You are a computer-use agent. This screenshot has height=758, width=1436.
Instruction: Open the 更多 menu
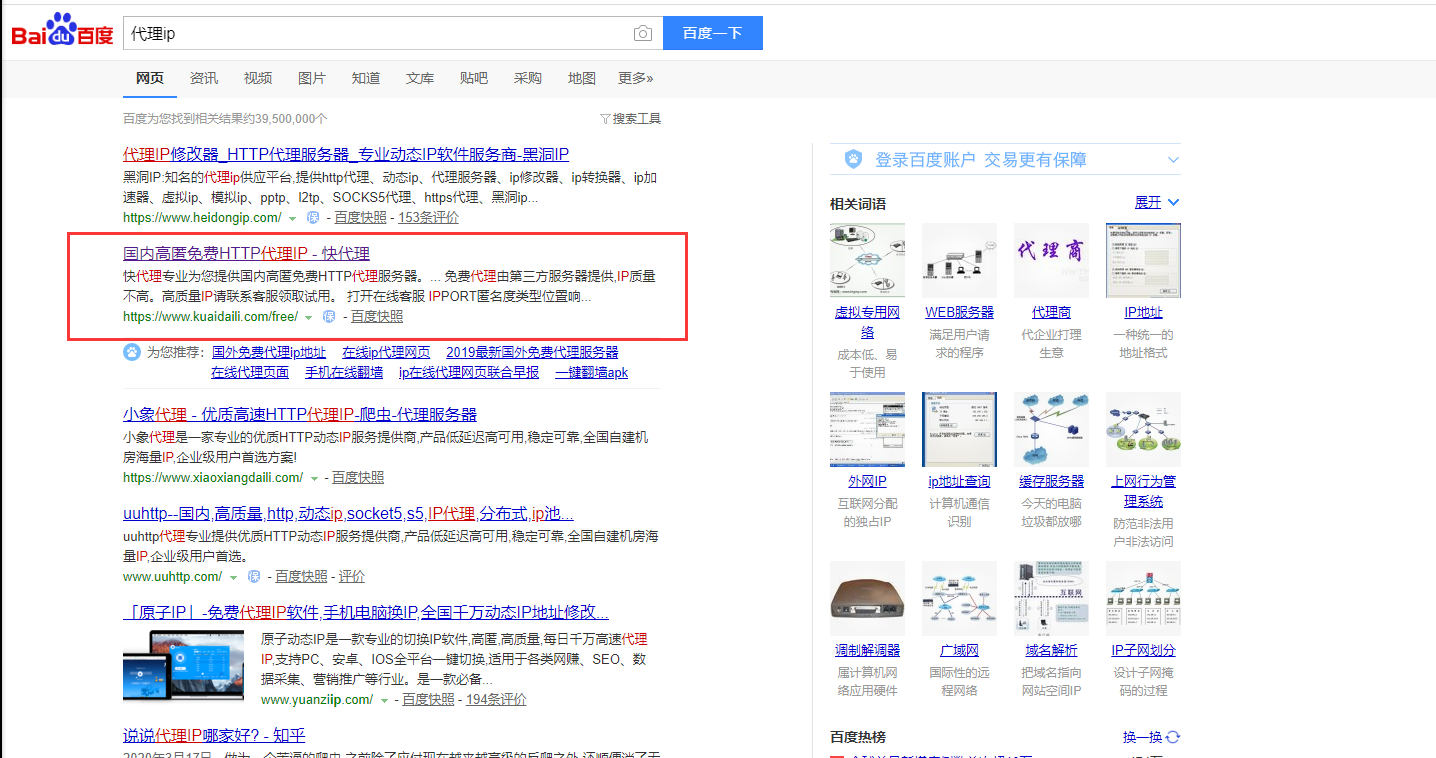point(636,78)
